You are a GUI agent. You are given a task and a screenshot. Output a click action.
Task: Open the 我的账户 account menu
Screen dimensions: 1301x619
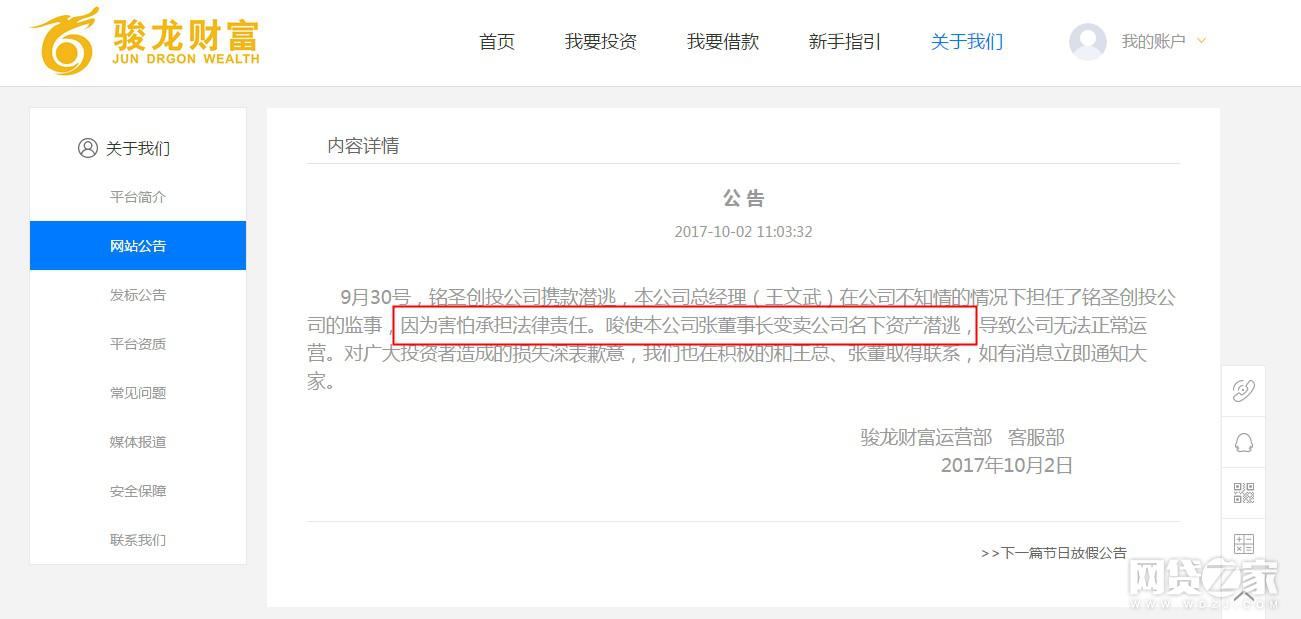coord(1153,41)
